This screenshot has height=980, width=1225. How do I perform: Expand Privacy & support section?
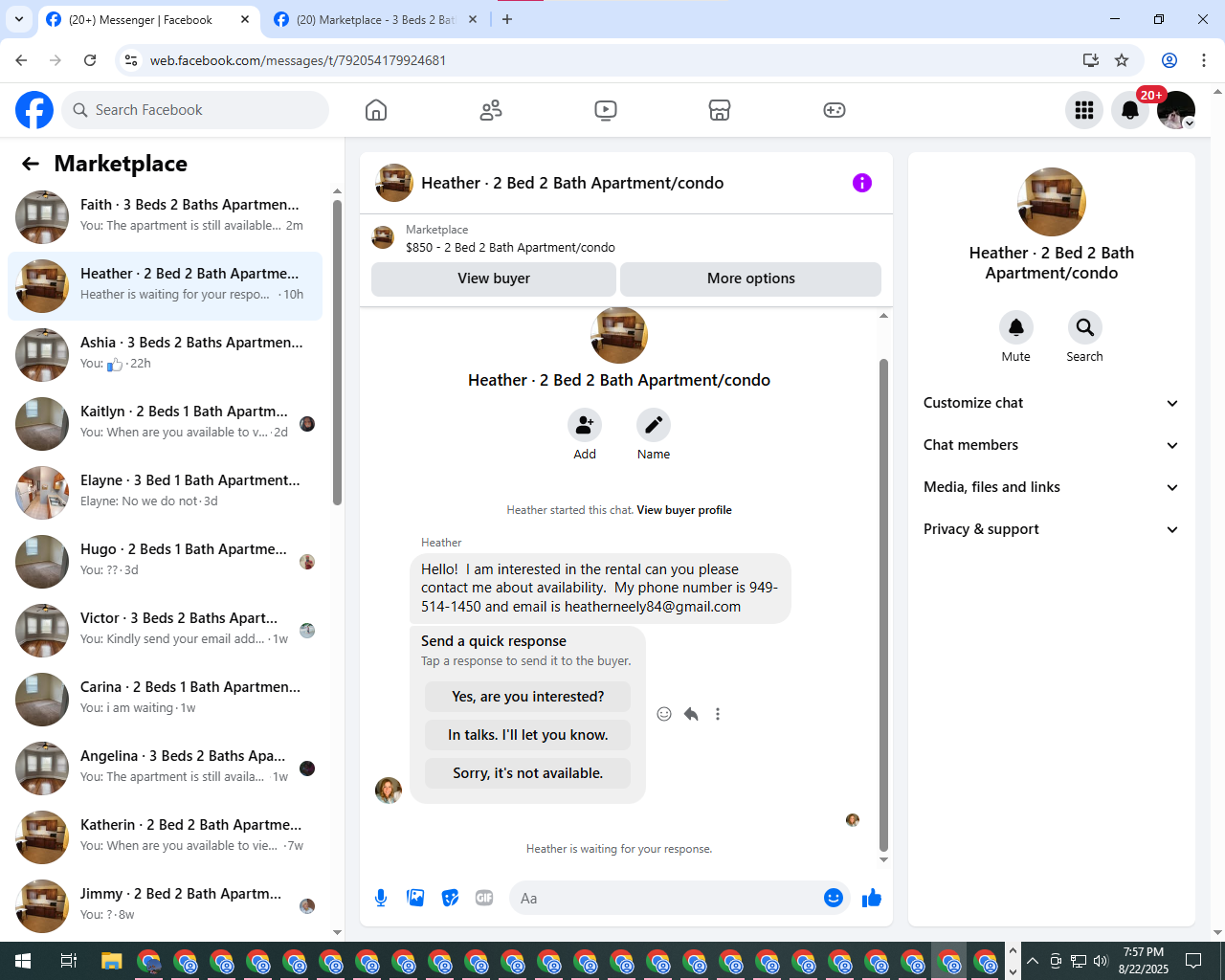pyautogui.click(x=1051, y=529)
